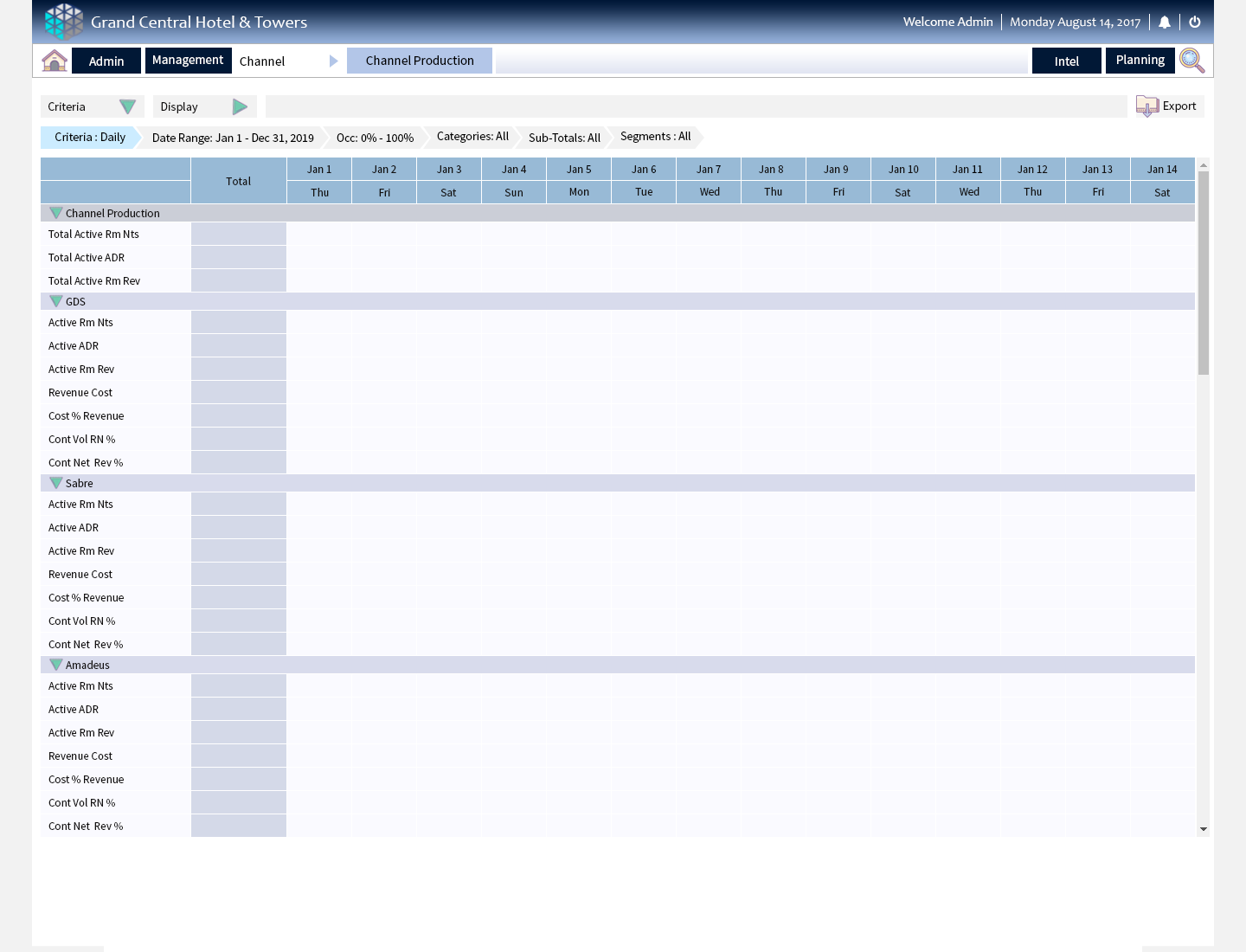Open the notifications bell icon

tap(1165, 23)
